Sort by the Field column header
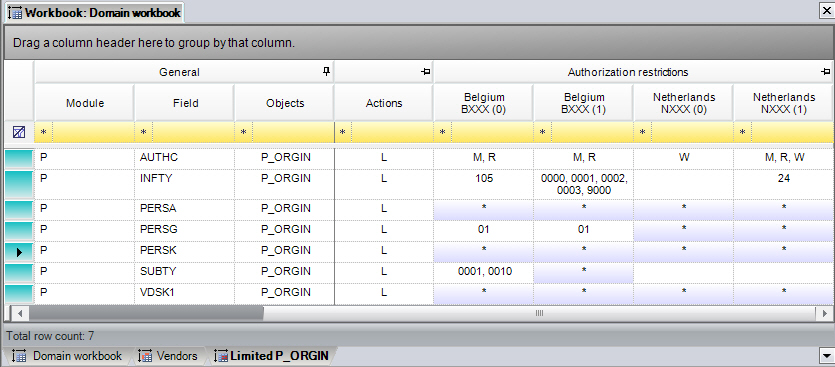This screenshot has width=835, height=367. coord(185,103)
